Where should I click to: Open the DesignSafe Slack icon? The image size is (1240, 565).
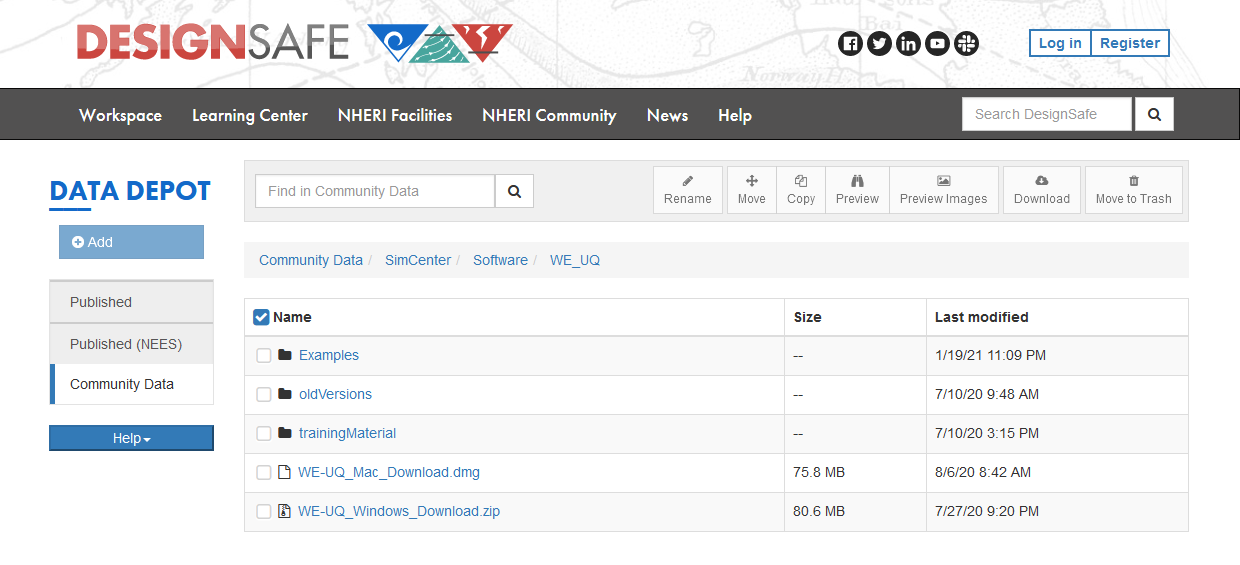[x=966, y=43]
